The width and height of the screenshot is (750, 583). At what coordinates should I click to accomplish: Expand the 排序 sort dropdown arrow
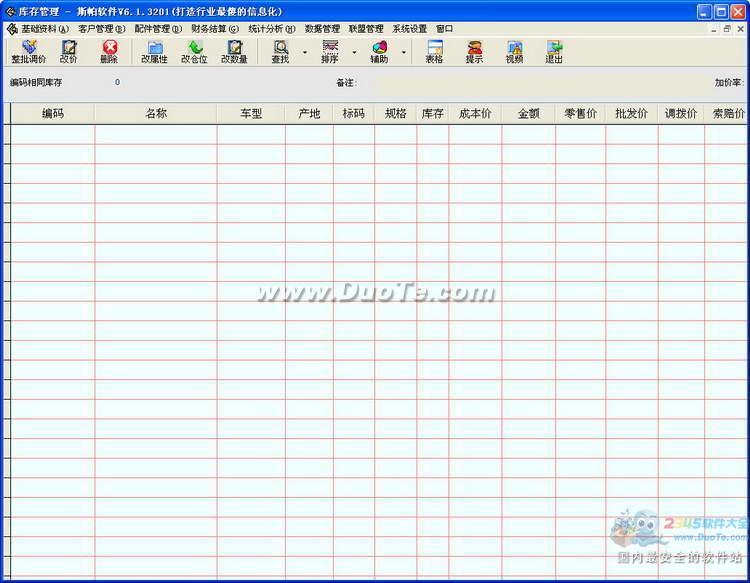[354, 51]
